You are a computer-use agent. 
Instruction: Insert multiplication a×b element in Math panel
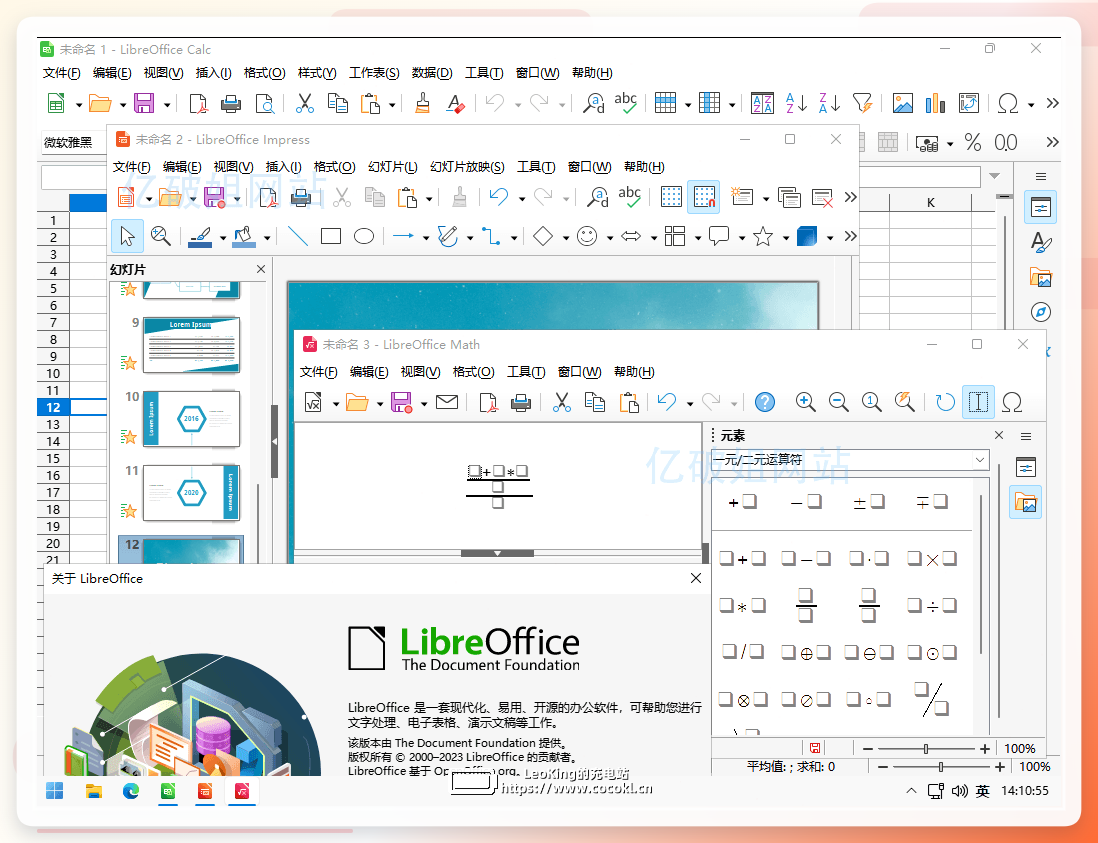pyautogui.click(x=932, y=559)
